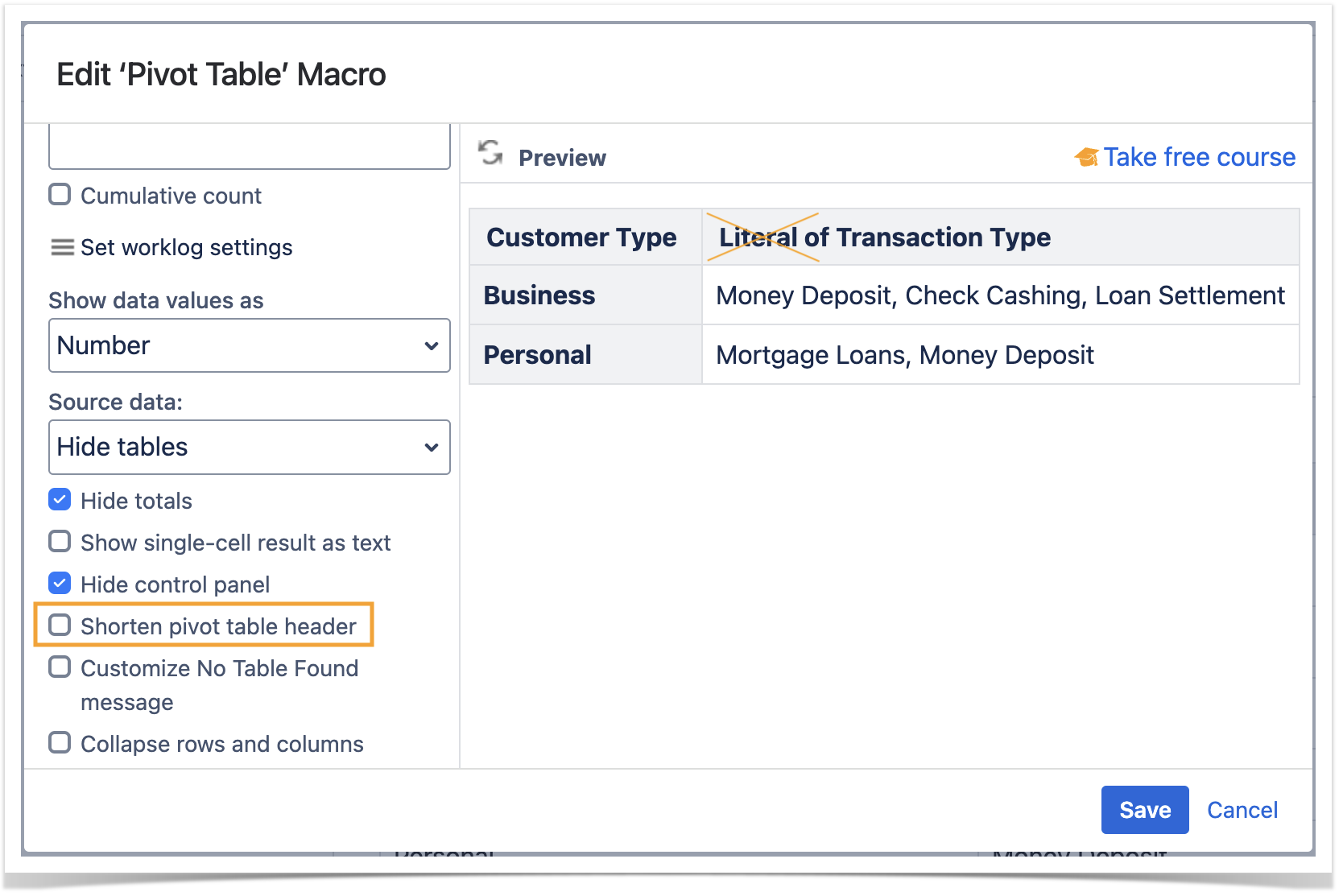
Task: Click the Set worklog settings label
Action: coord(186,247)
